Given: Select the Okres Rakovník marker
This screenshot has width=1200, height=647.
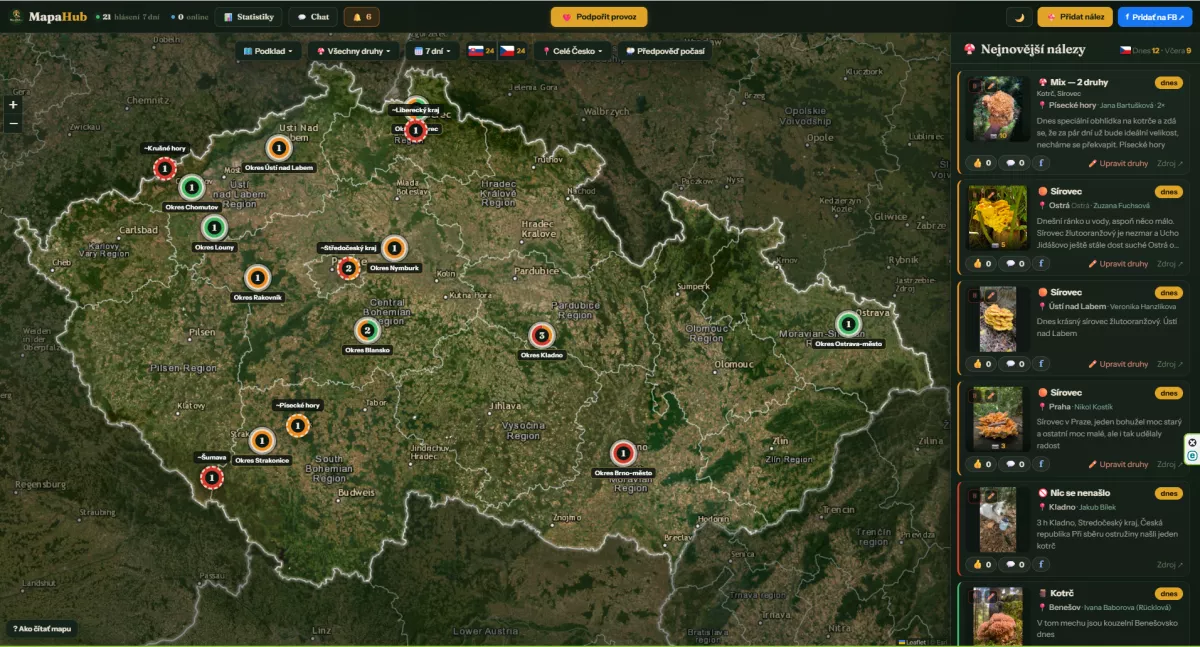Looking at the screenshot, I should coord(257,277).
